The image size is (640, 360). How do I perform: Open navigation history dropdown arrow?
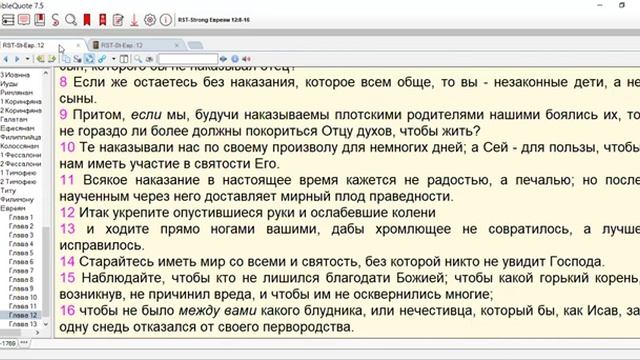coord(27,59)
